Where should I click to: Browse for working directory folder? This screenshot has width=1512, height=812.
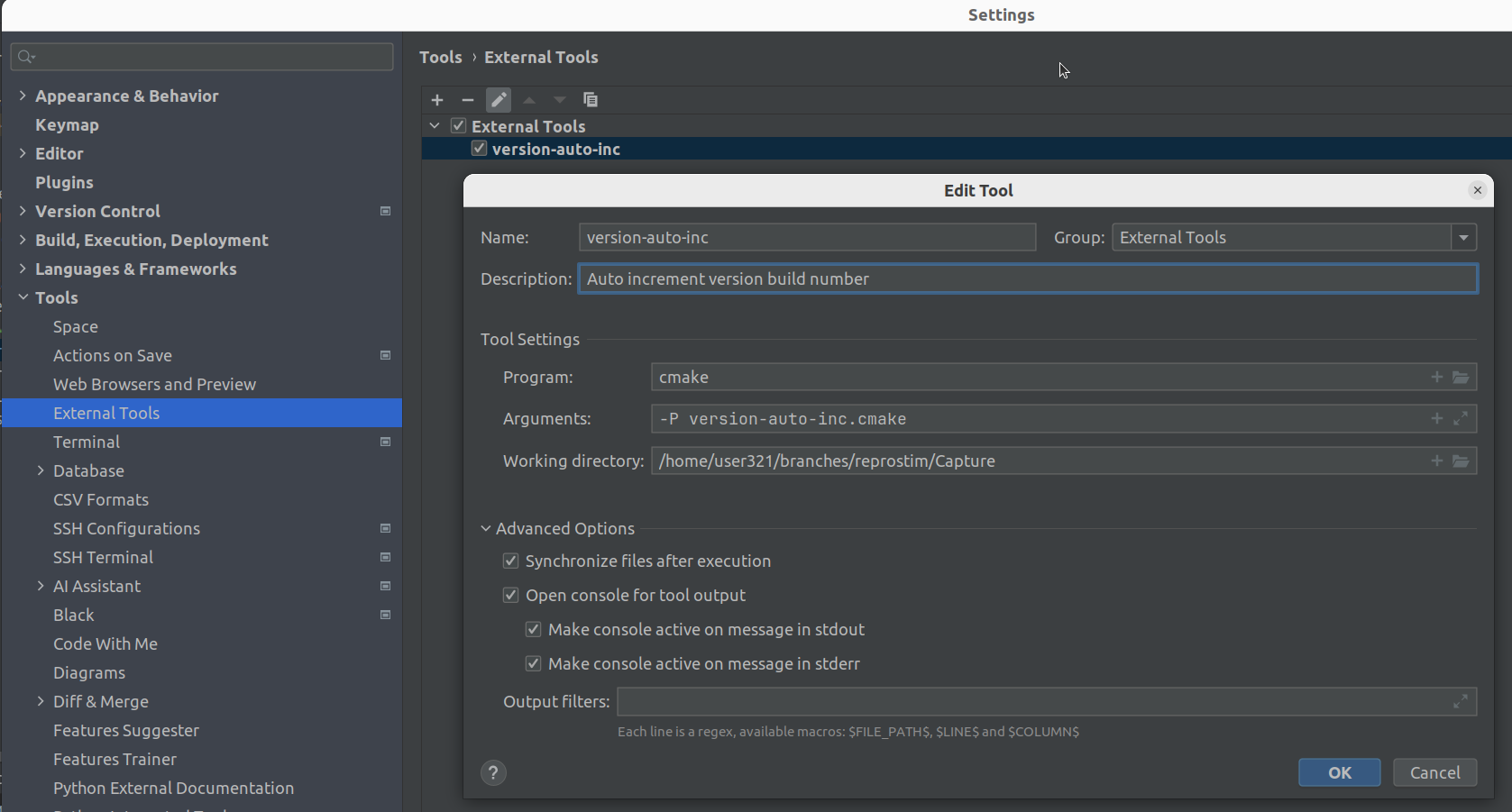coord(1461,461)
